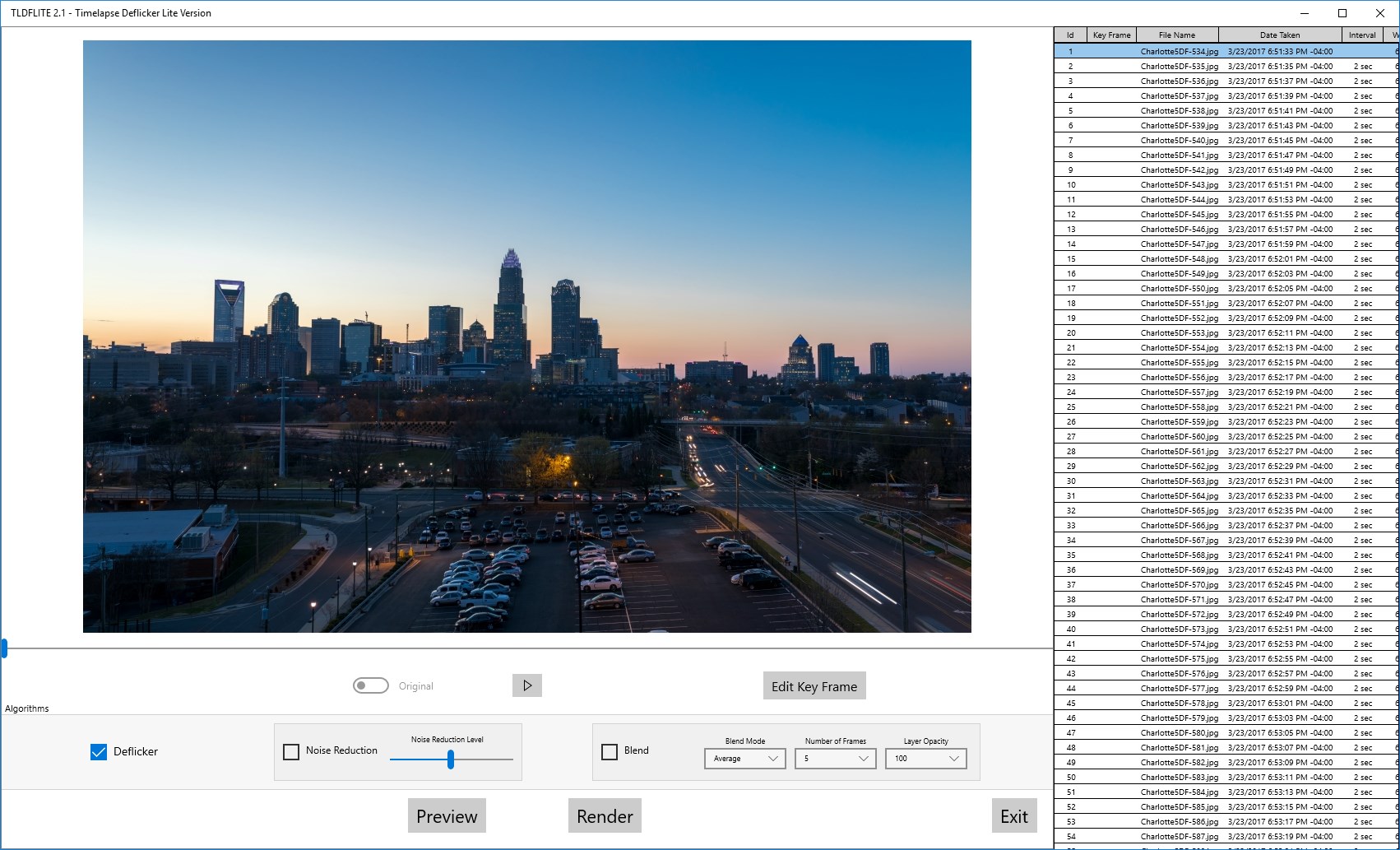Viewport: 1400px width, 850px height.
Task: Maximize the TLDFLITE window
Action: (1342, 13)
